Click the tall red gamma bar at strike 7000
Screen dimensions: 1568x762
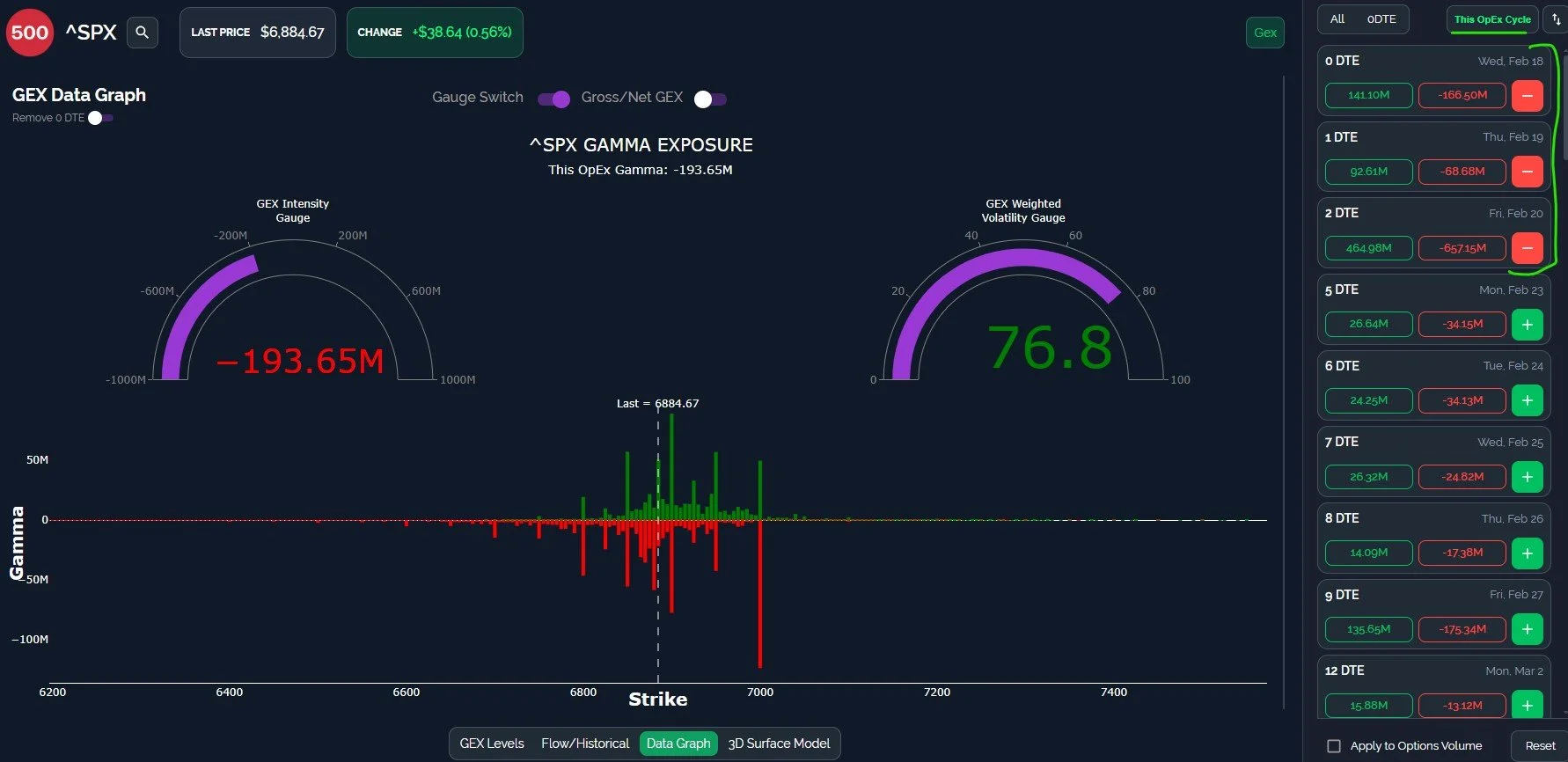759,593
